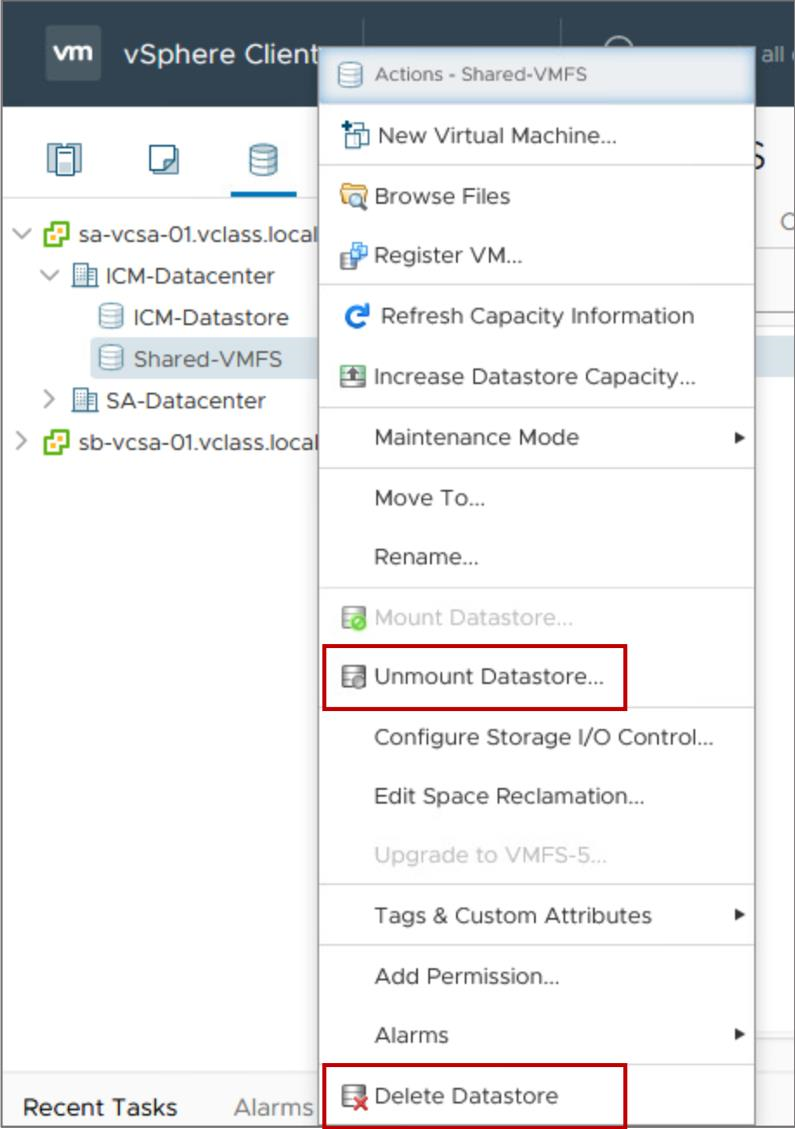This screenshot has height=1129, width=795.
Task: Select the Storage inventory view icon
Action: pos(263,159)
